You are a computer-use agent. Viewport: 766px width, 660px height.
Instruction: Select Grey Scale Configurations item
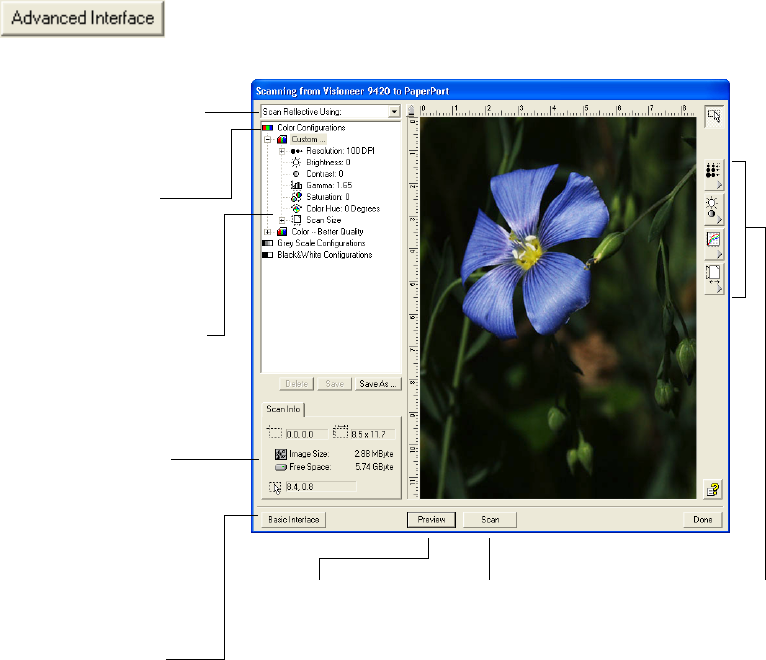[x=320, y=243]
